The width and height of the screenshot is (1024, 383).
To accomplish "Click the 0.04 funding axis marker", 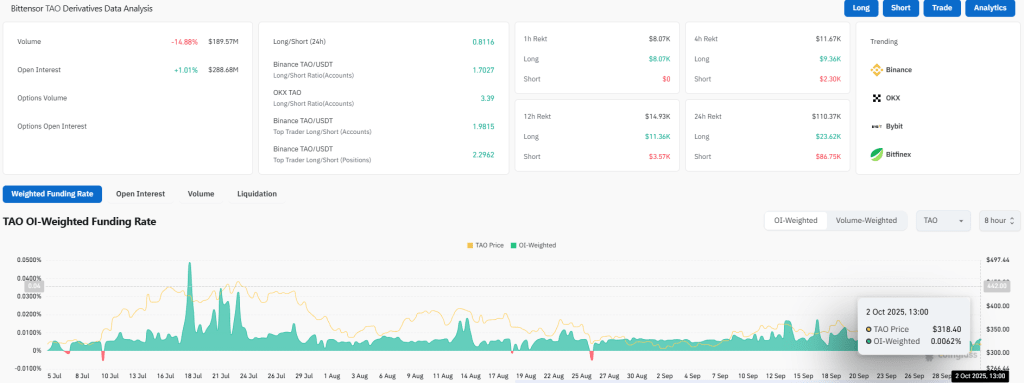I will click(x=33, y=286).
